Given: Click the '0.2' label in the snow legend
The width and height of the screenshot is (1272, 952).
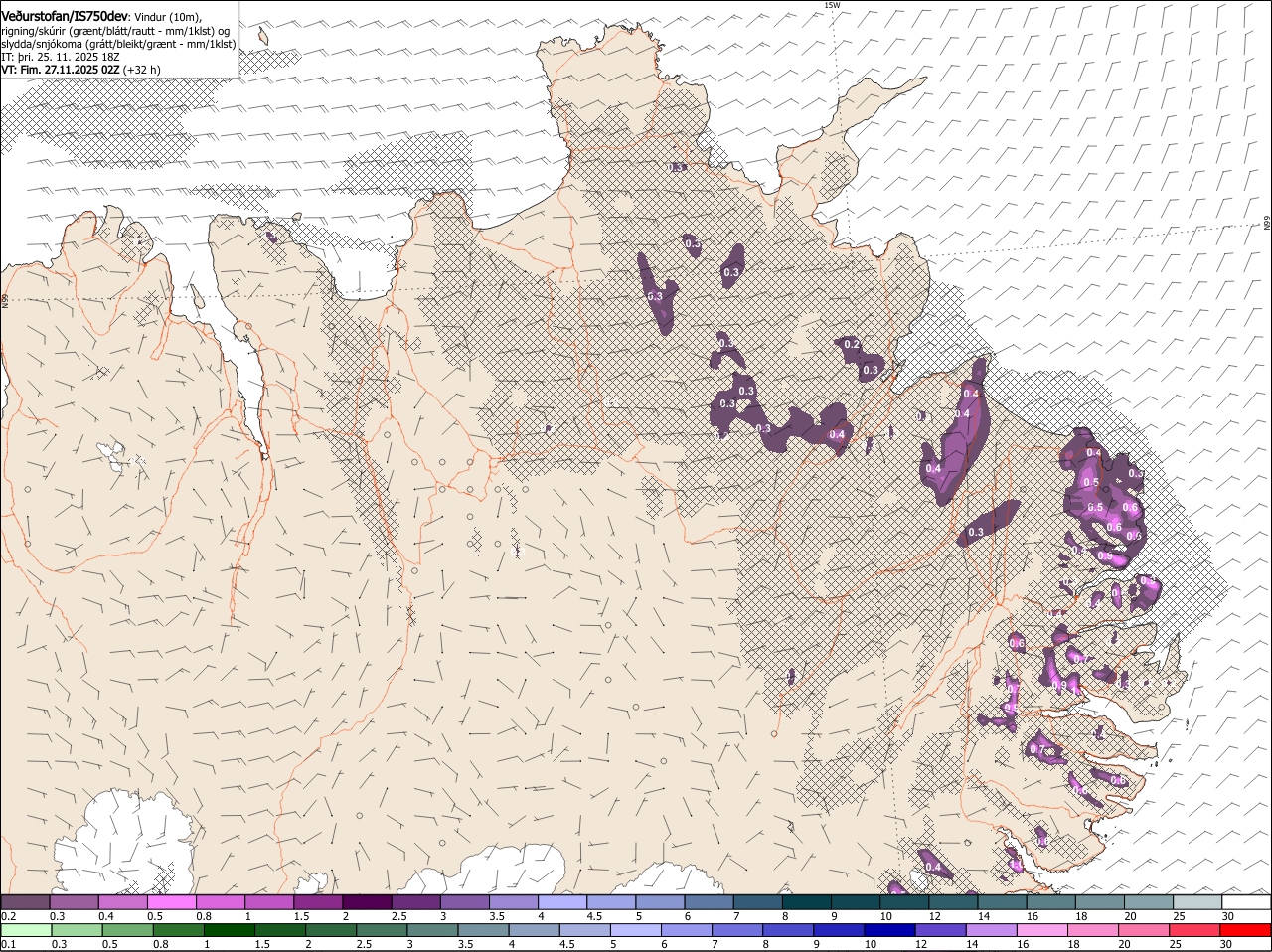Looking at the screenshot, I should 8,915.
